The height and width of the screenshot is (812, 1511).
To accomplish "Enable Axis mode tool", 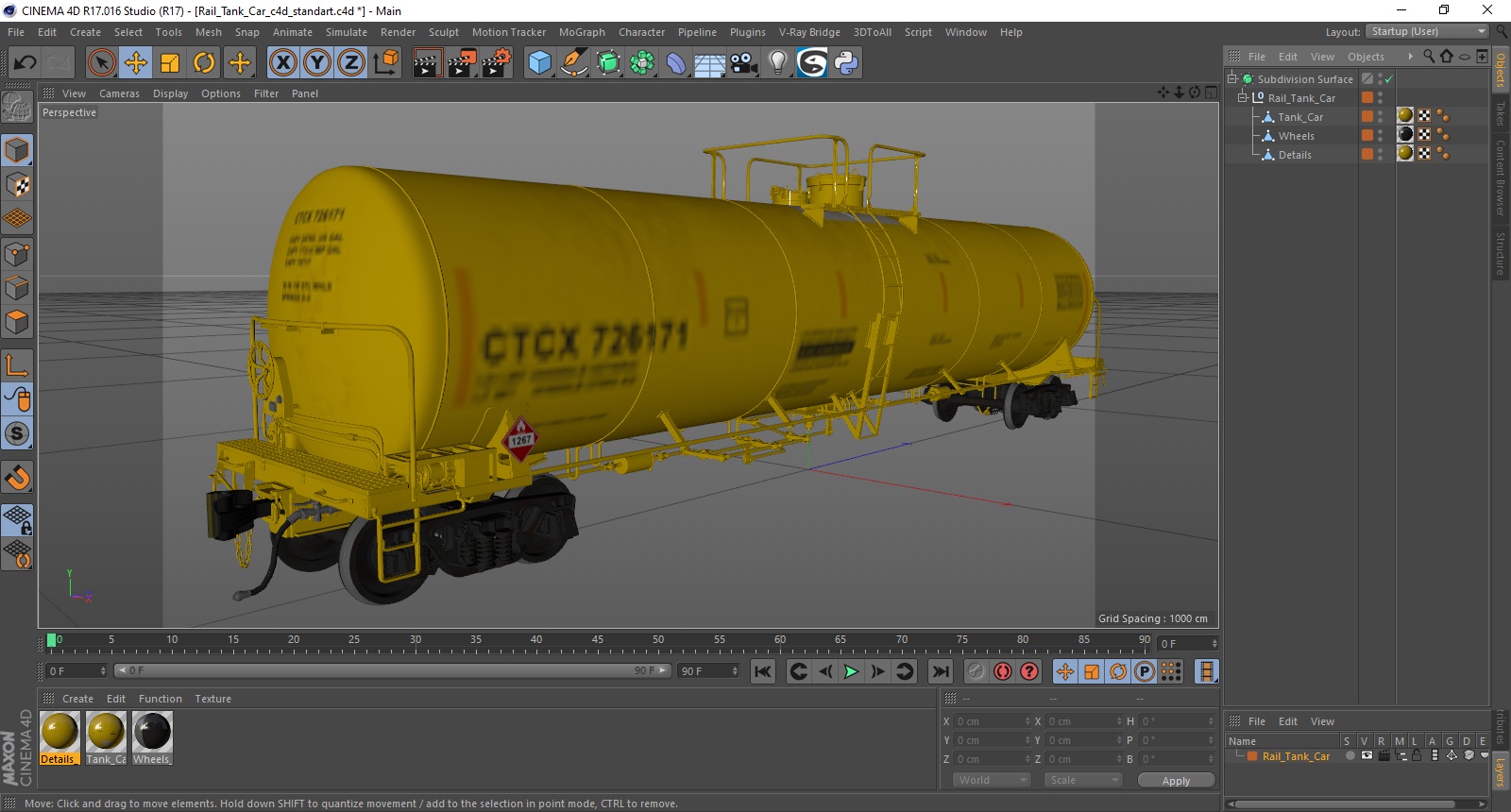I will tap(17, 365).
